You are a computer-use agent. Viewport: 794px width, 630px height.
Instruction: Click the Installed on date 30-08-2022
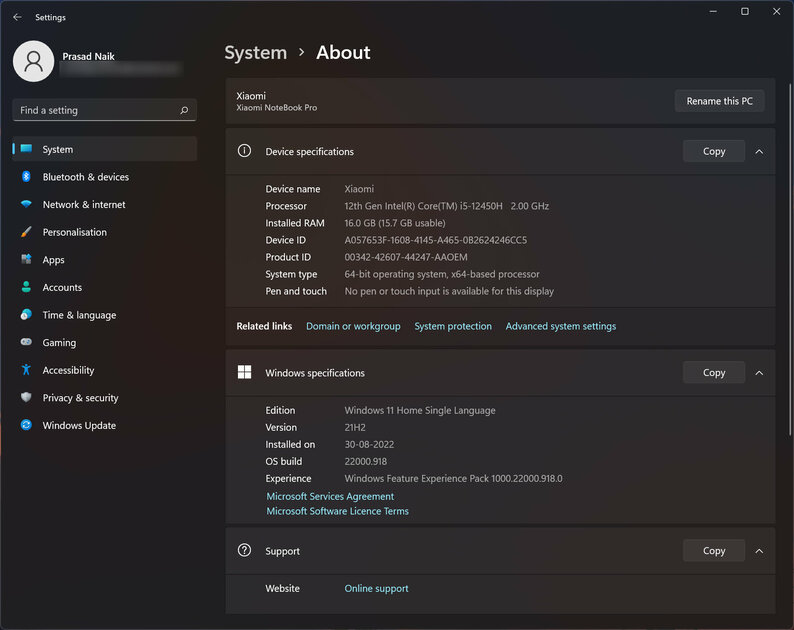click(x=369, y=445)
